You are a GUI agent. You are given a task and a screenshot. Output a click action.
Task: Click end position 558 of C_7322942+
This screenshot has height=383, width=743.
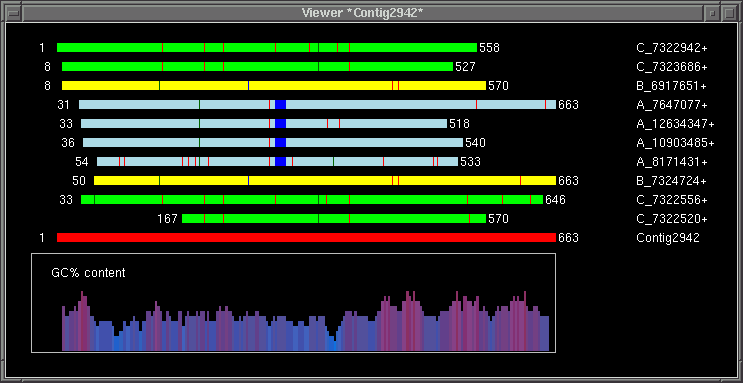[489, 48]
